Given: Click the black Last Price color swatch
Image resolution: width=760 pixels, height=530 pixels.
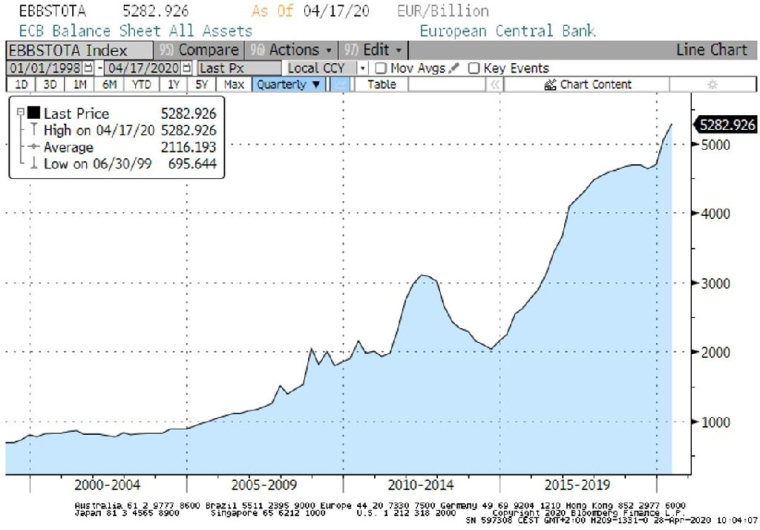Looking at the screenshot, I should click(33, 114).
